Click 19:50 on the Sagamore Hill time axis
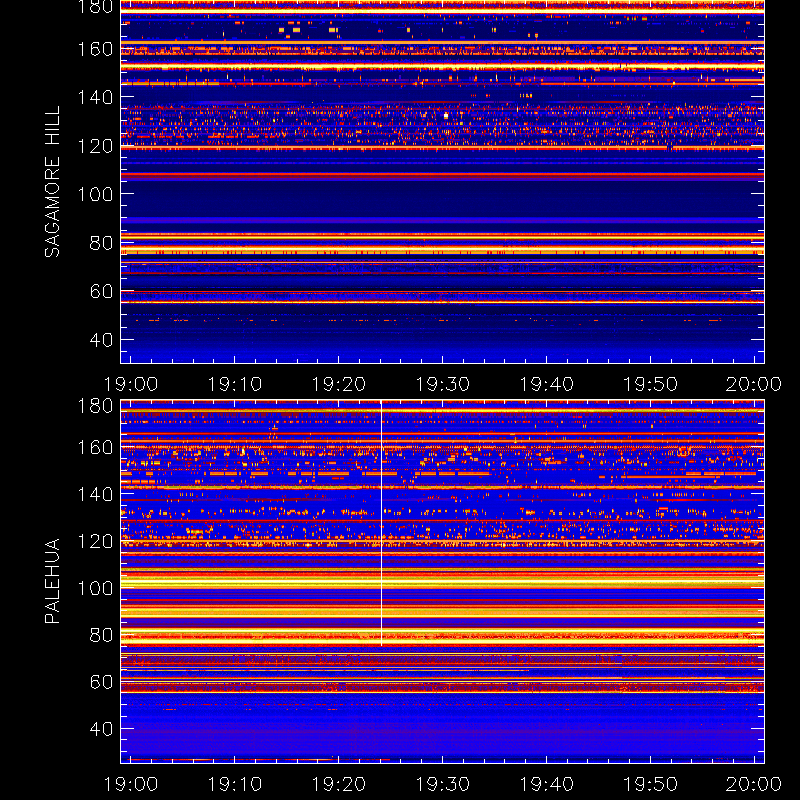 pos(651,384)
